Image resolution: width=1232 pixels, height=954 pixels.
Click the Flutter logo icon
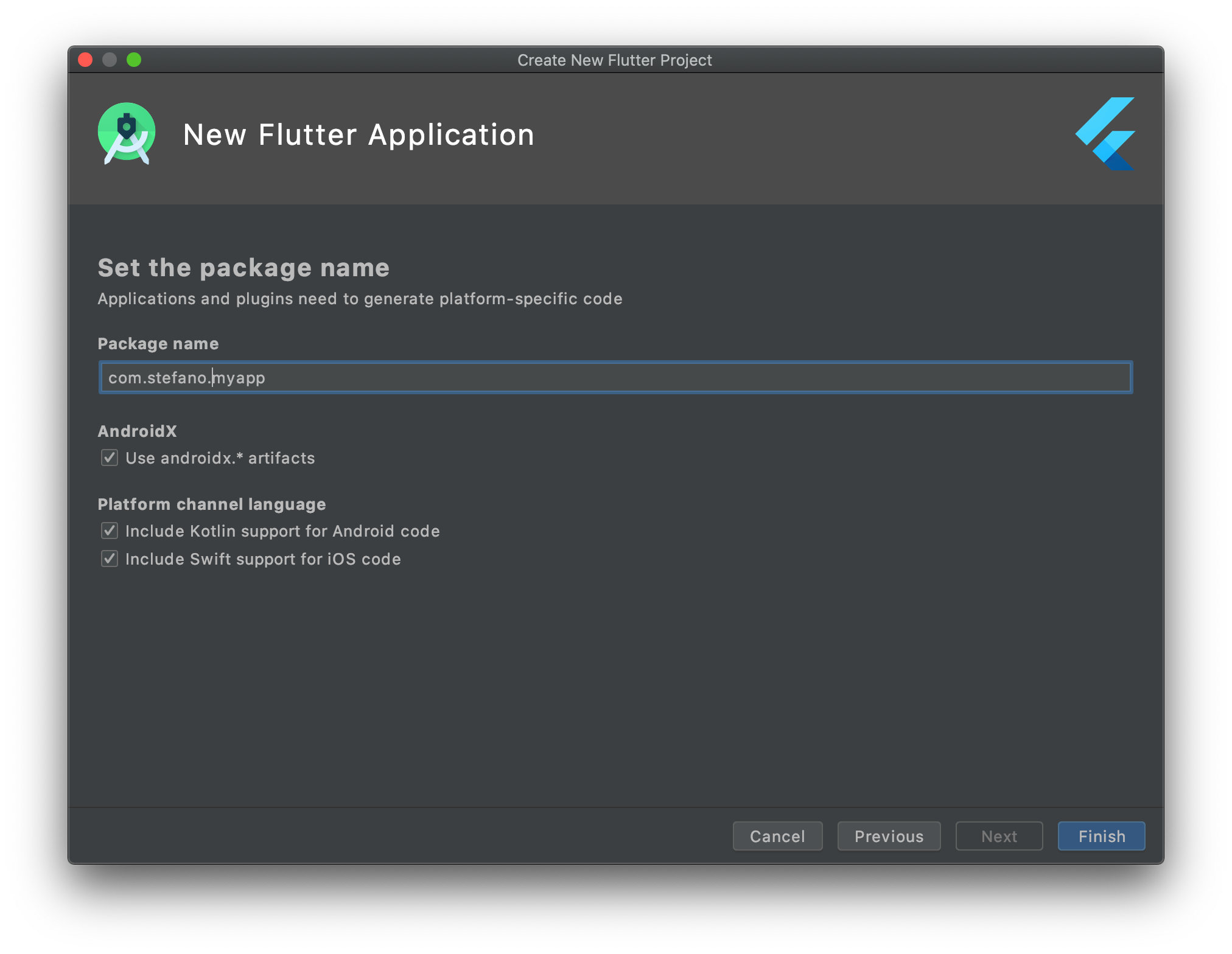click(1106, 133)
